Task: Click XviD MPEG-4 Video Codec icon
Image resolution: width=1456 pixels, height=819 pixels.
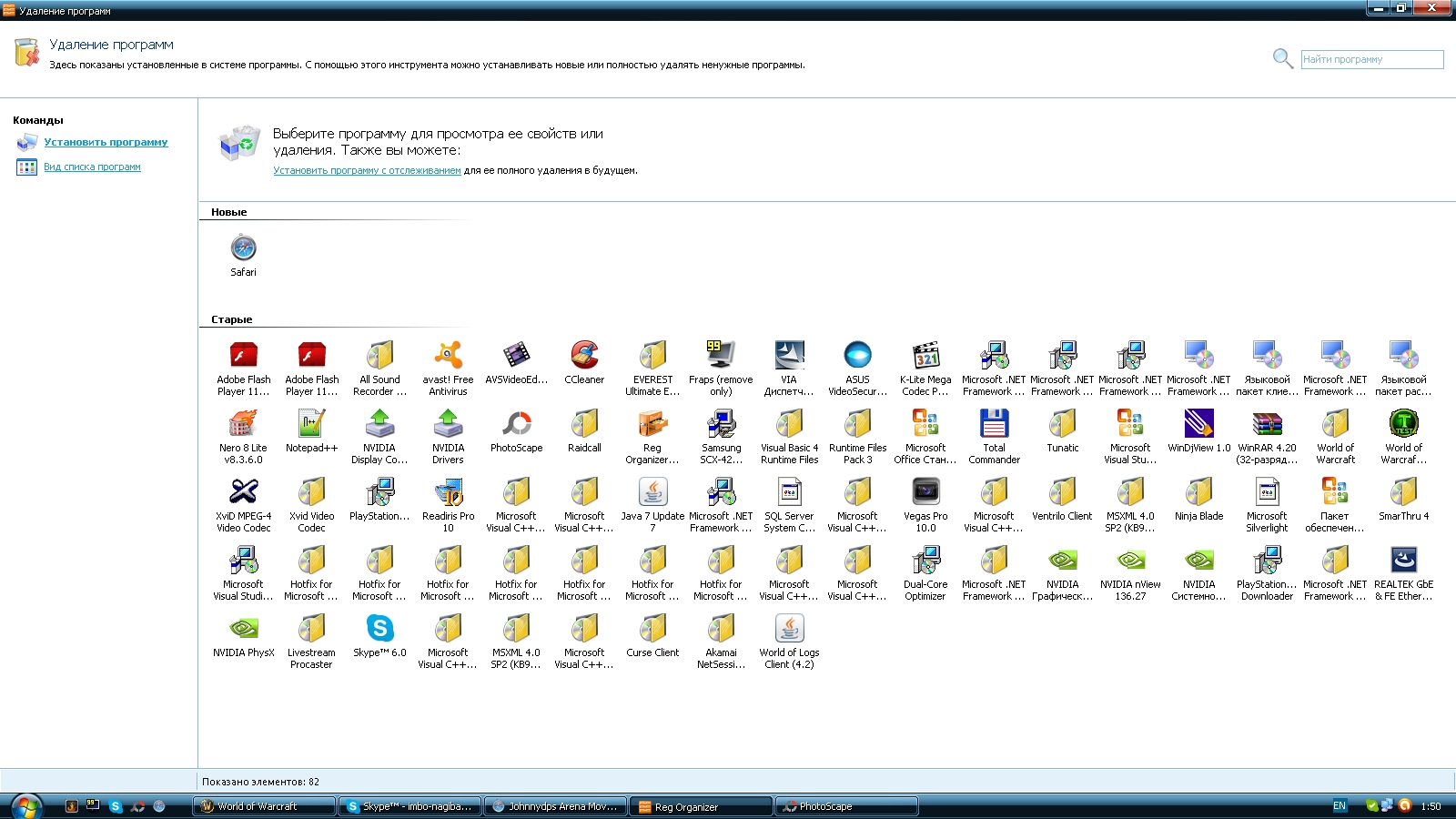Action: tap(243, 491)
